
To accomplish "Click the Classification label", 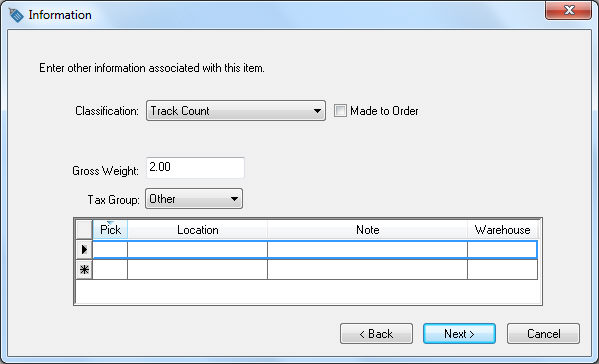I will [x=107, y=111].
